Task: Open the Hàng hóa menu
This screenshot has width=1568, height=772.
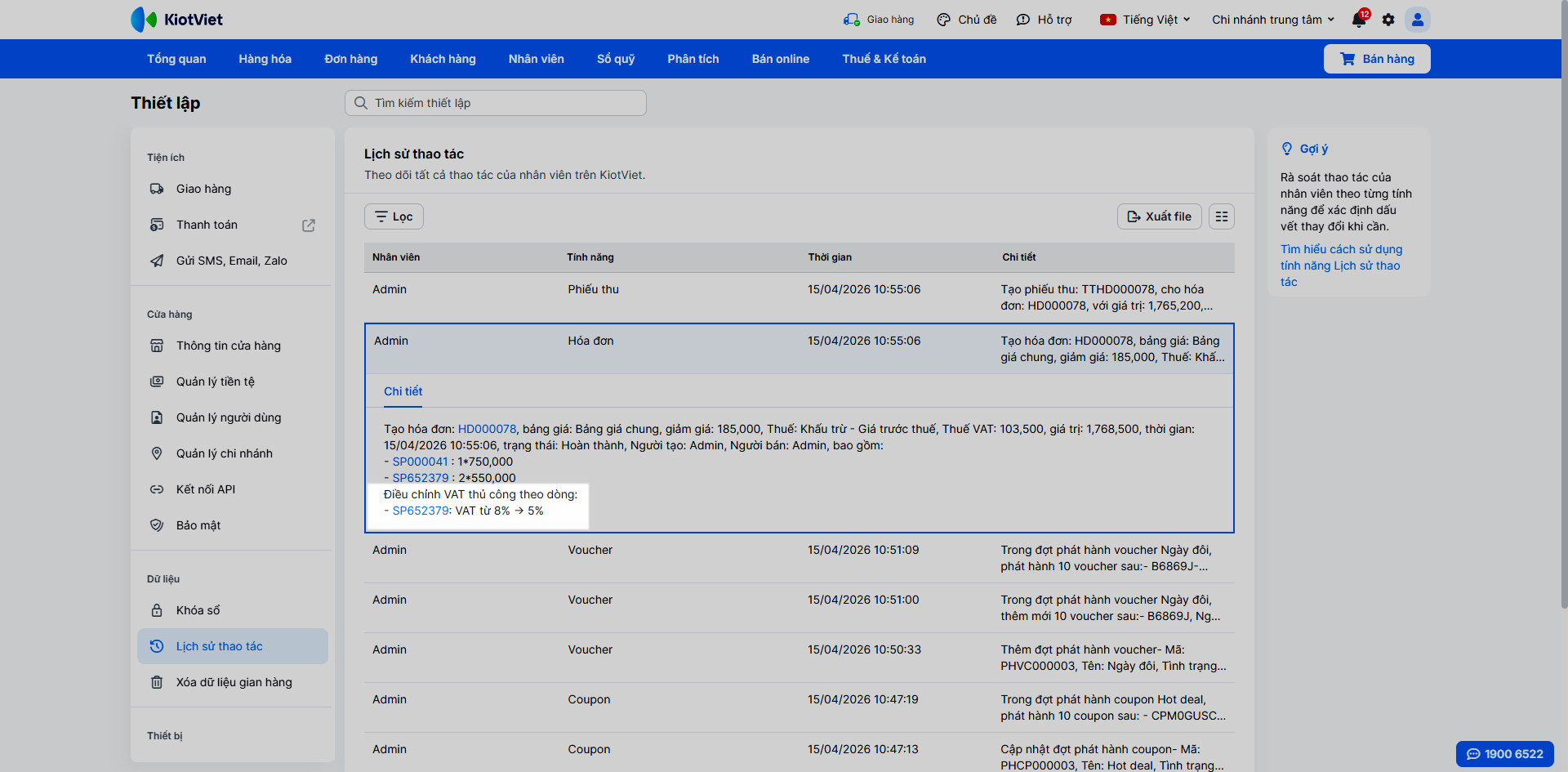Action: pyautogui.click(x=265, y=59)
